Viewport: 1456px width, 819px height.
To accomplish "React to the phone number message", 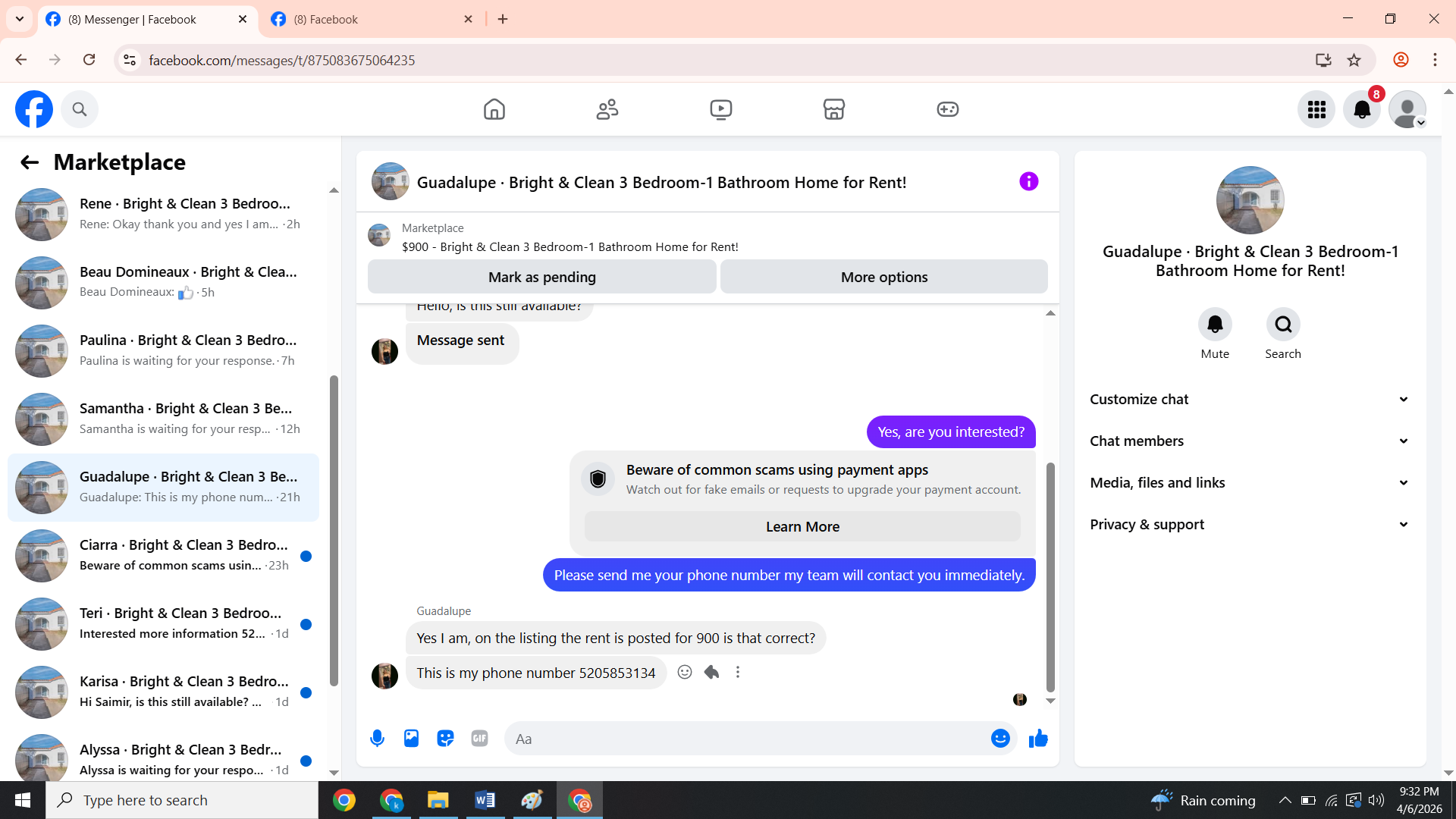I will (x=685, y=673).
